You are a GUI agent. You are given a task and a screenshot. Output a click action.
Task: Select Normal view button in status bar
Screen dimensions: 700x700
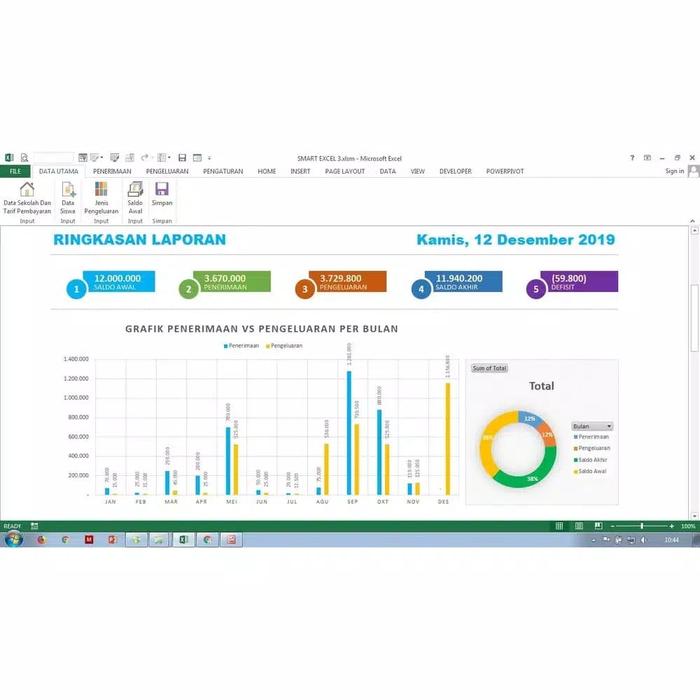tap(560, 526)
